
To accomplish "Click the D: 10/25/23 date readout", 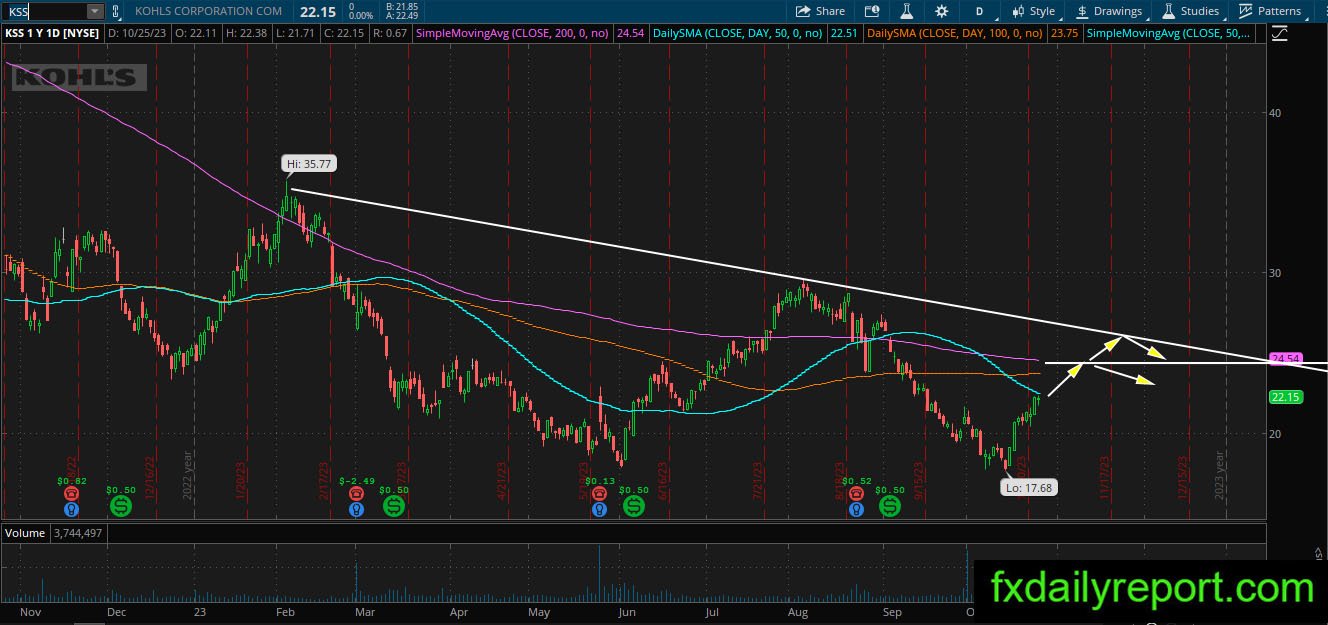I will (x=139, y=33).
